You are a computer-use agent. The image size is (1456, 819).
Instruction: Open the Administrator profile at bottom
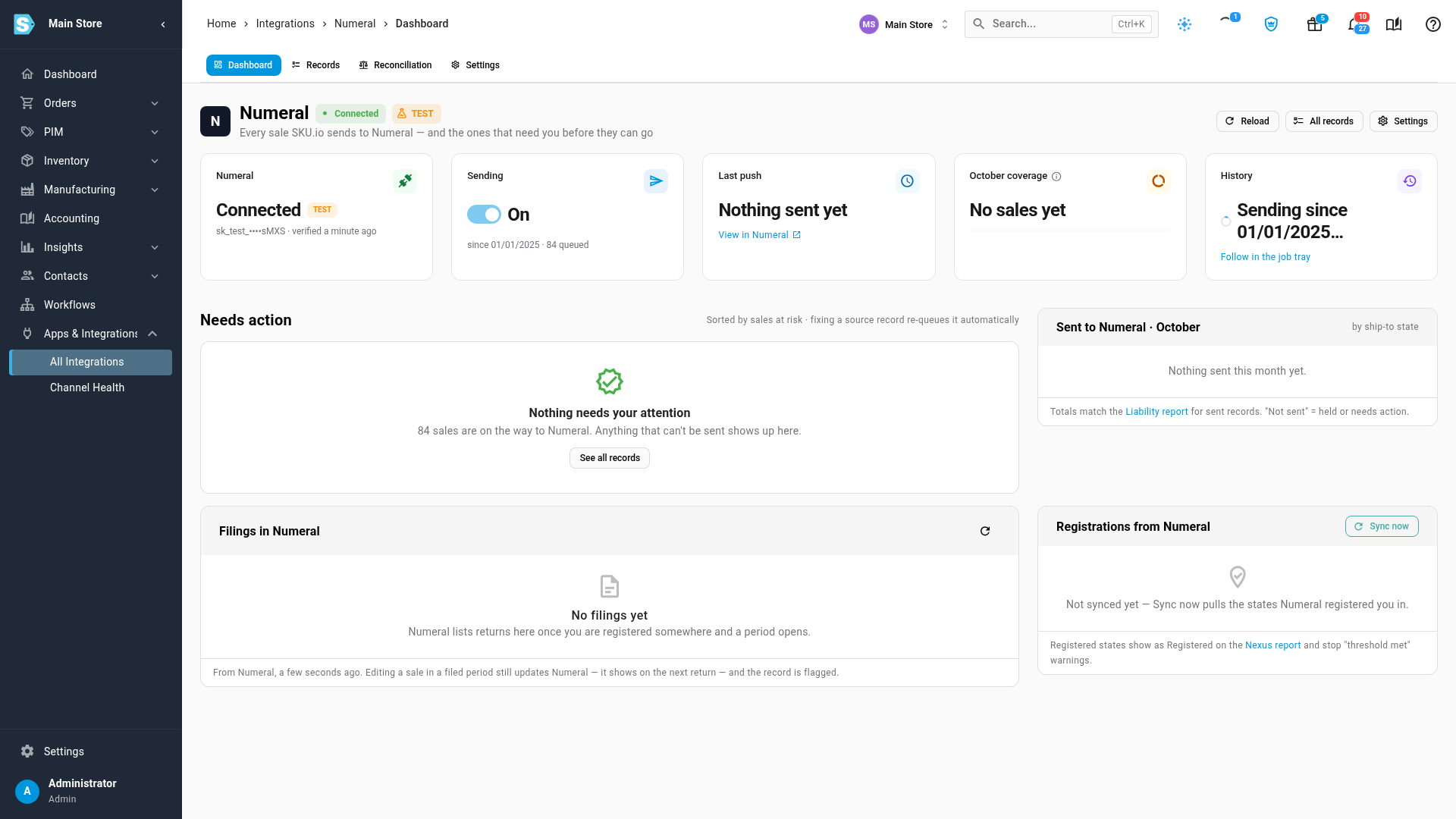[91, 791]
